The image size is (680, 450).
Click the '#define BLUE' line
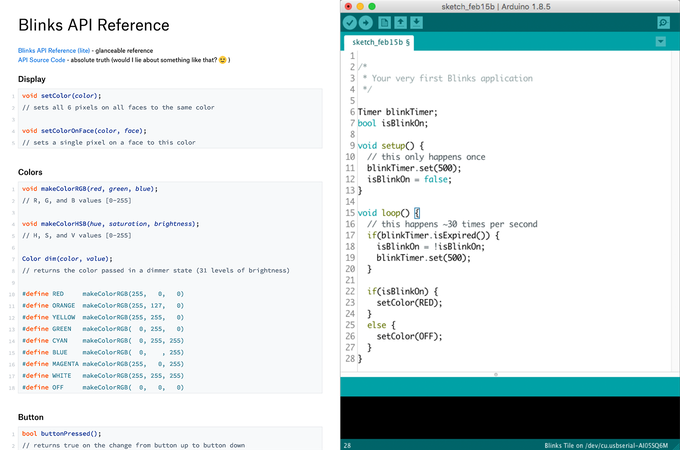(103, 352)
